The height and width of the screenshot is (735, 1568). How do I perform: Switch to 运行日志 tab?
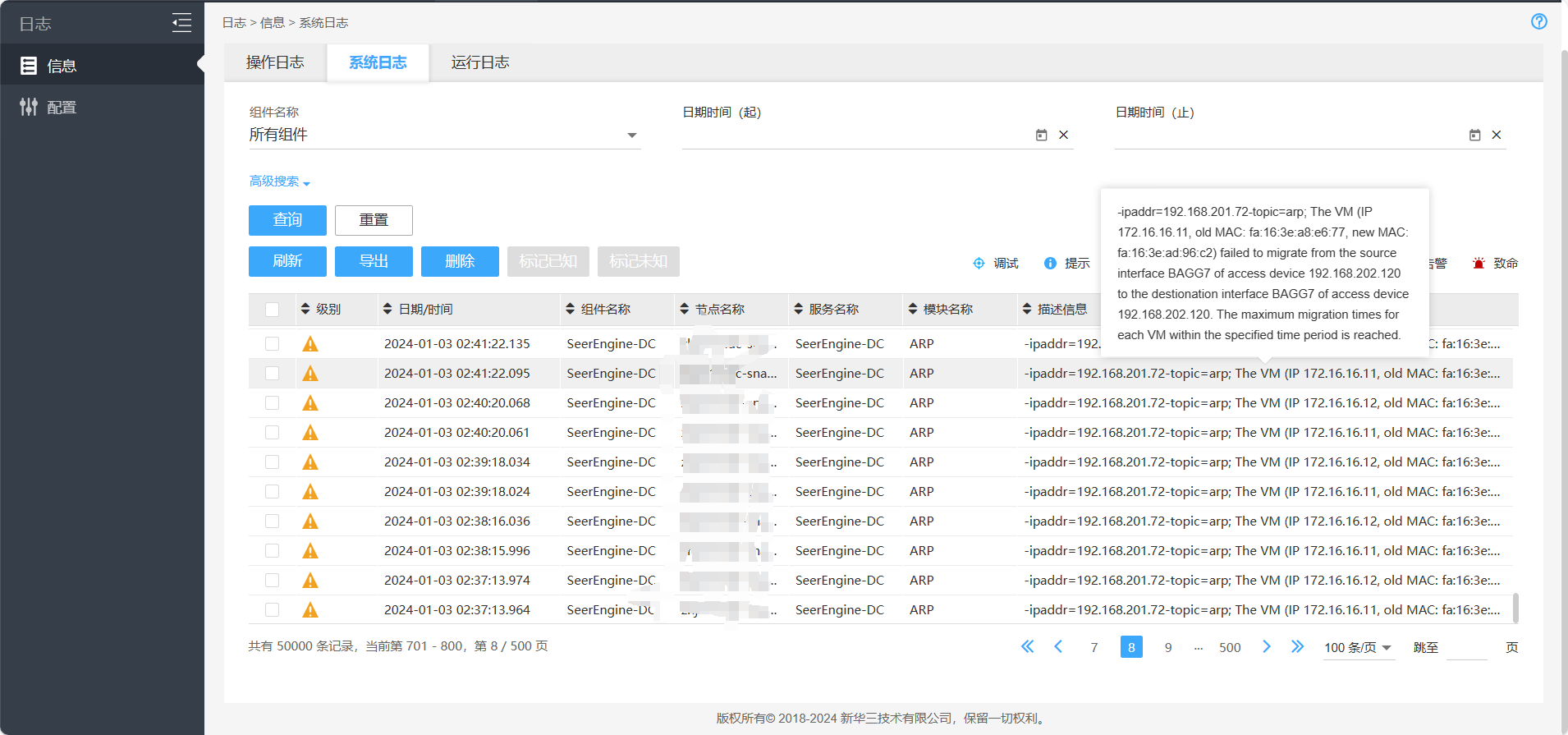[479, 62]
